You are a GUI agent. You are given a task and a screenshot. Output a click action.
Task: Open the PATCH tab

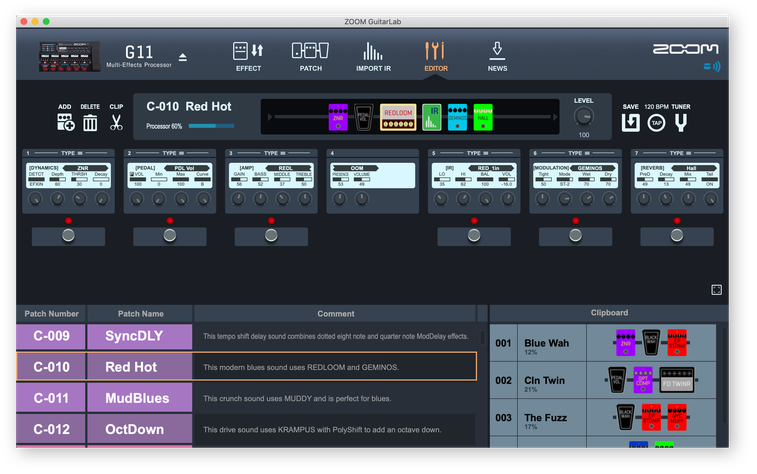(x=310, y=56)
